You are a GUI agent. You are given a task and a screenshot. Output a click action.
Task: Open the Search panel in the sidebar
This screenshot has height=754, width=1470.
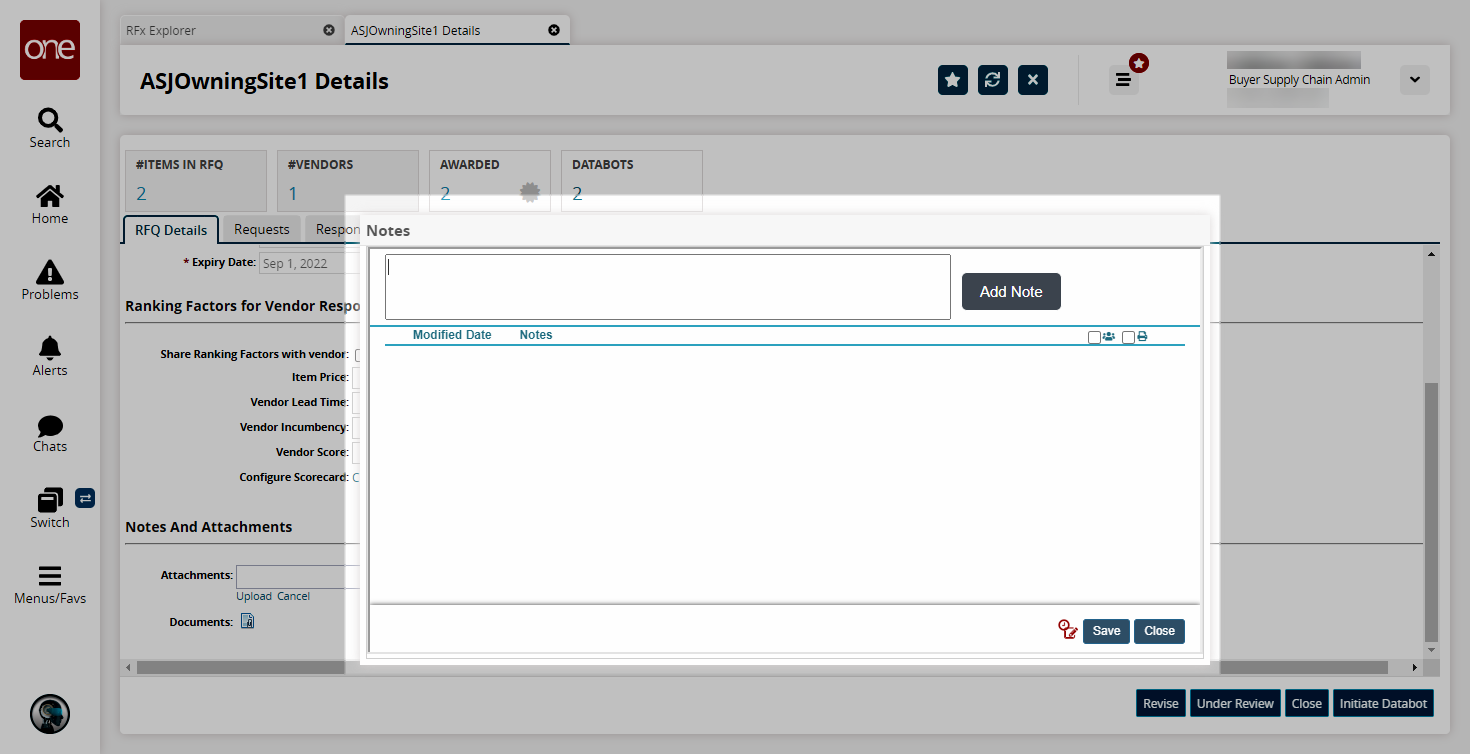[x=50, y=128]
